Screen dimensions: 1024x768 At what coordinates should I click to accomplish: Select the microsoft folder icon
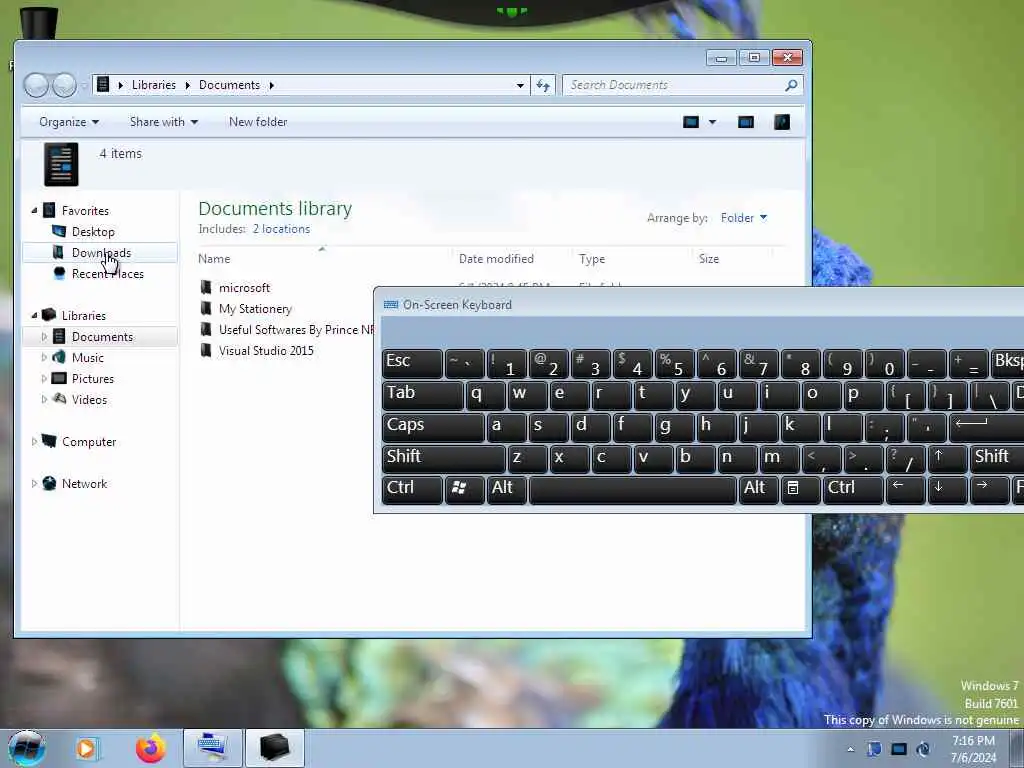pos(206,287)
